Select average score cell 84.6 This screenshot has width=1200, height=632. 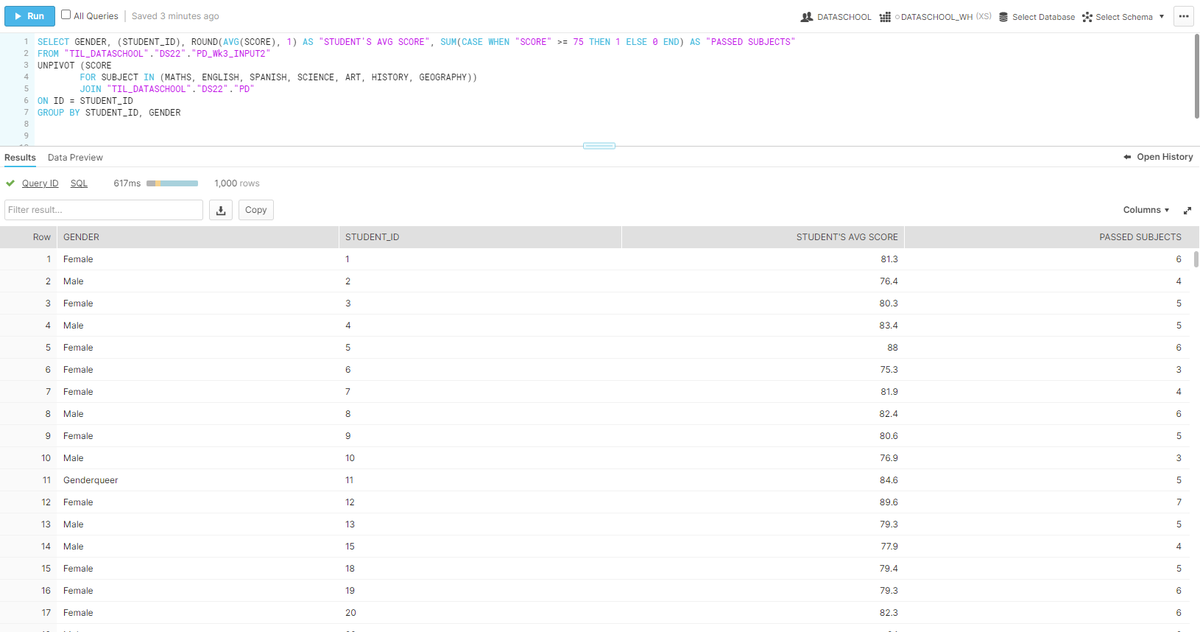click(x=762, y=480)
